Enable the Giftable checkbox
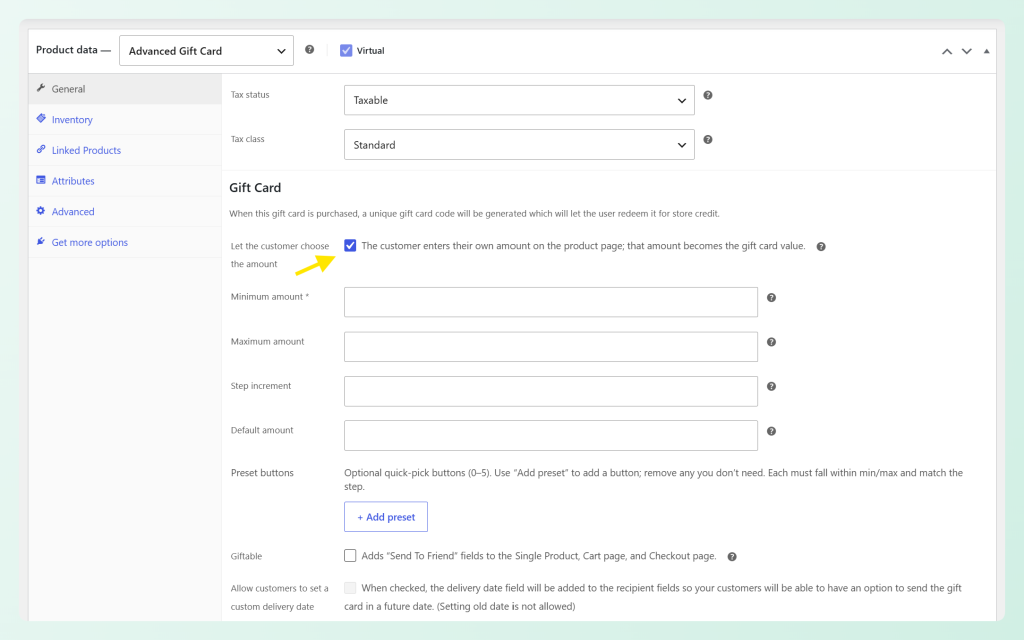 click(x=350, y=556)
